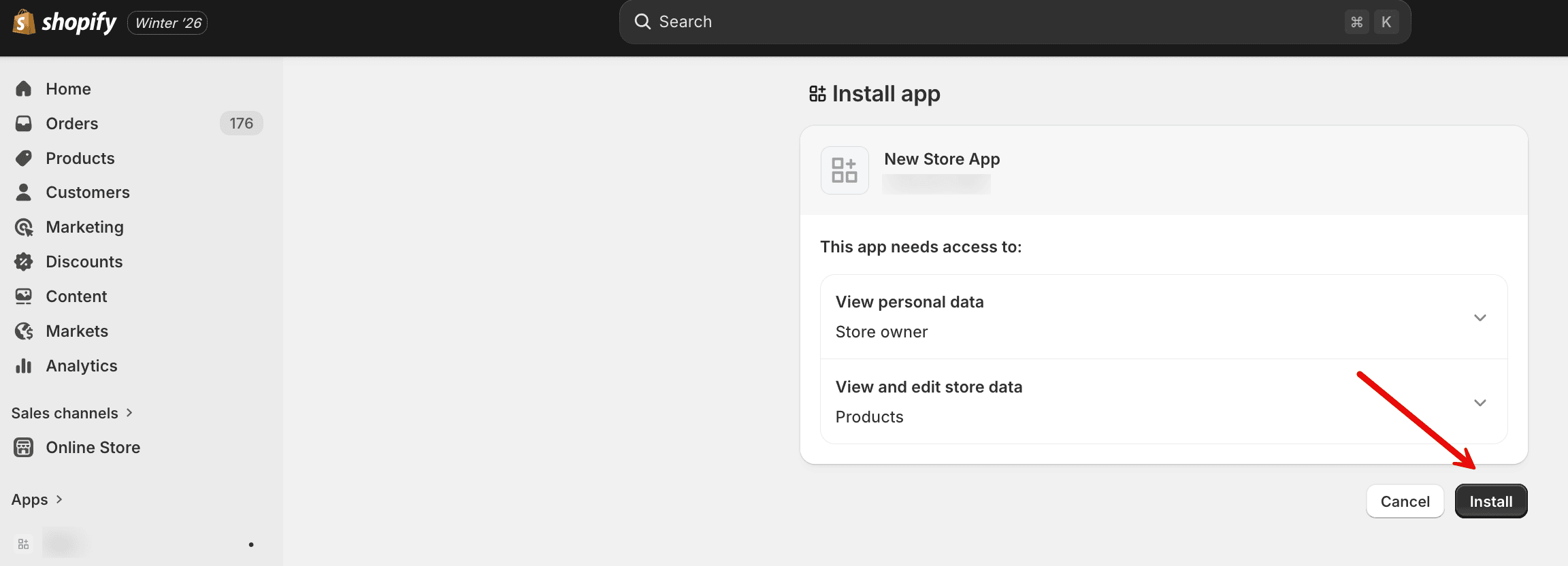Click the Markets globe icon

(24, 331)
